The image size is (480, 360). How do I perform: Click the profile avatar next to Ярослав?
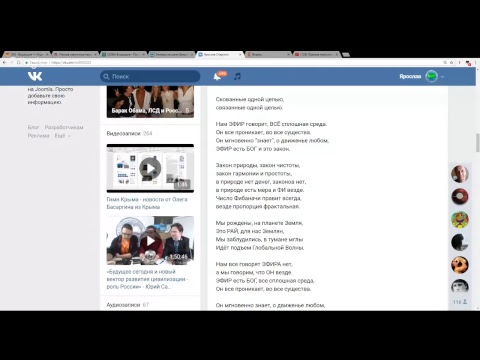(x=431, y=76)
